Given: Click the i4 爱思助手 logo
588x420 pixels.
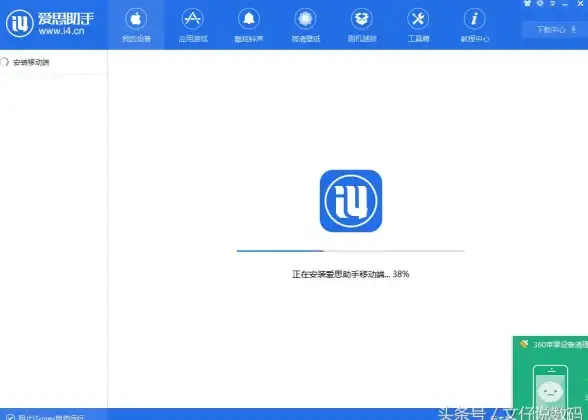Looking at the screenshot, I should click(50, 23).
